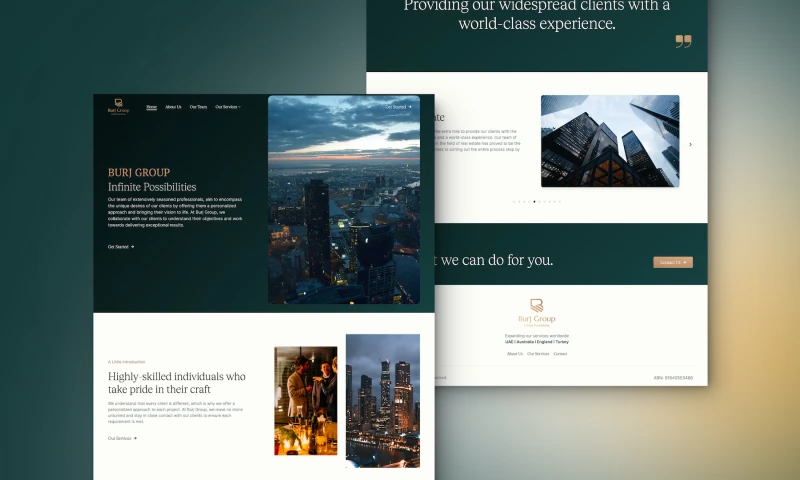Screen dimensions: 800x480
Task: Click the Contact Us button on the green banner
Action: pos(673,262)
